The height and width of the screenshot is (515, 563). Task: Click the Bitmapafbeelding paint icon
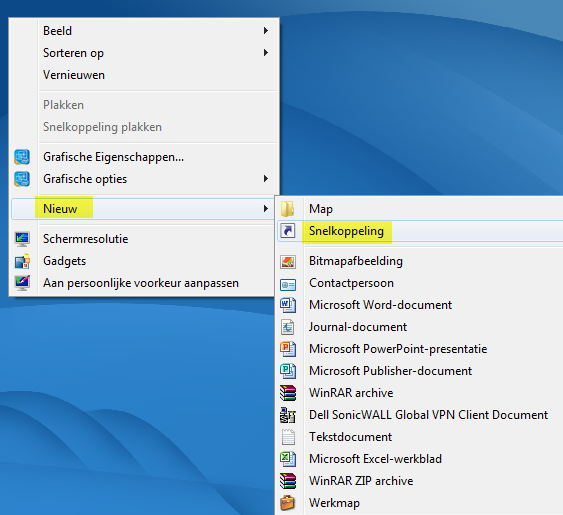[x=288, y=261]
